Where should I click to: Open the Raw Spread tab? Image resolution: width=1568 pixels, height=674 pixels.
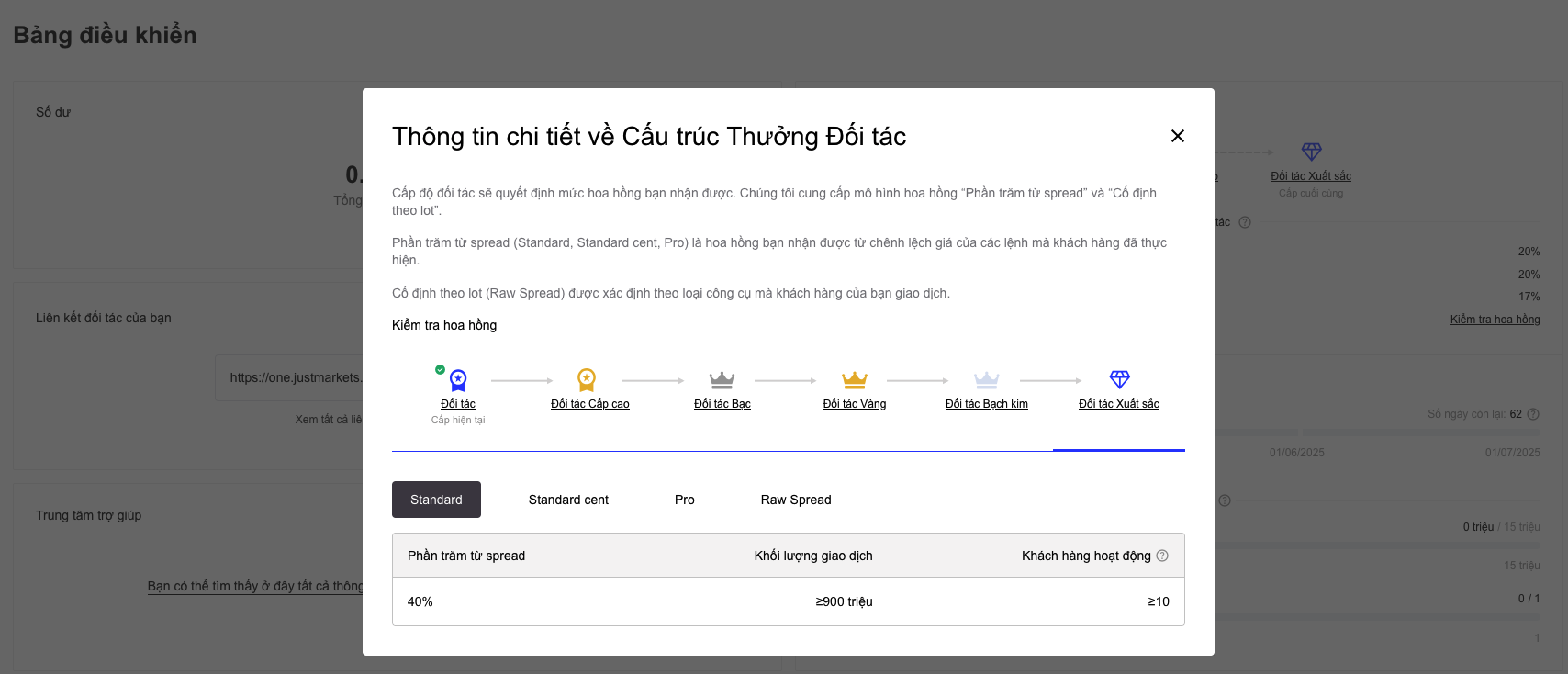796,500
